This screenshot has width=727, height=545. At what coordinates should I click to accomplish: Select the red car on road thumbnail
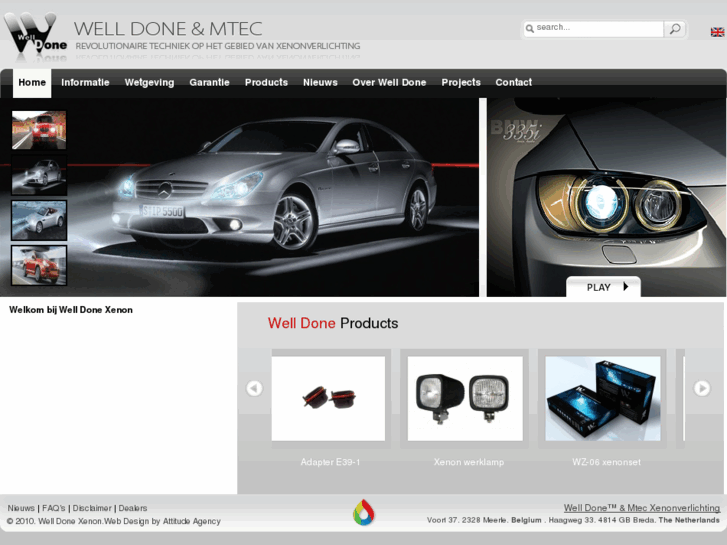tap(39, 130)
